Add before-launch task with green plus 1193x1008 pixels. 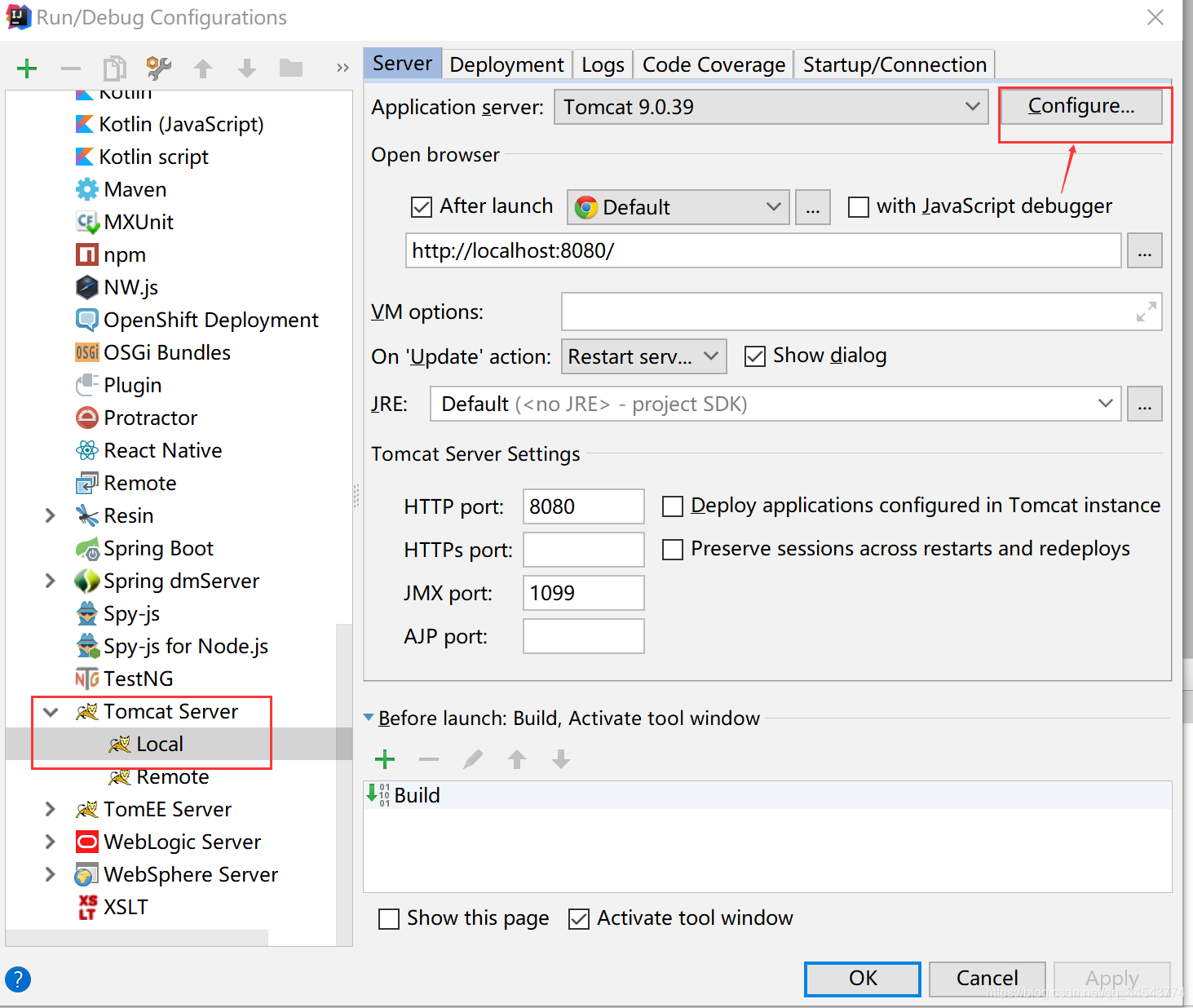click(x=385, y=759)
